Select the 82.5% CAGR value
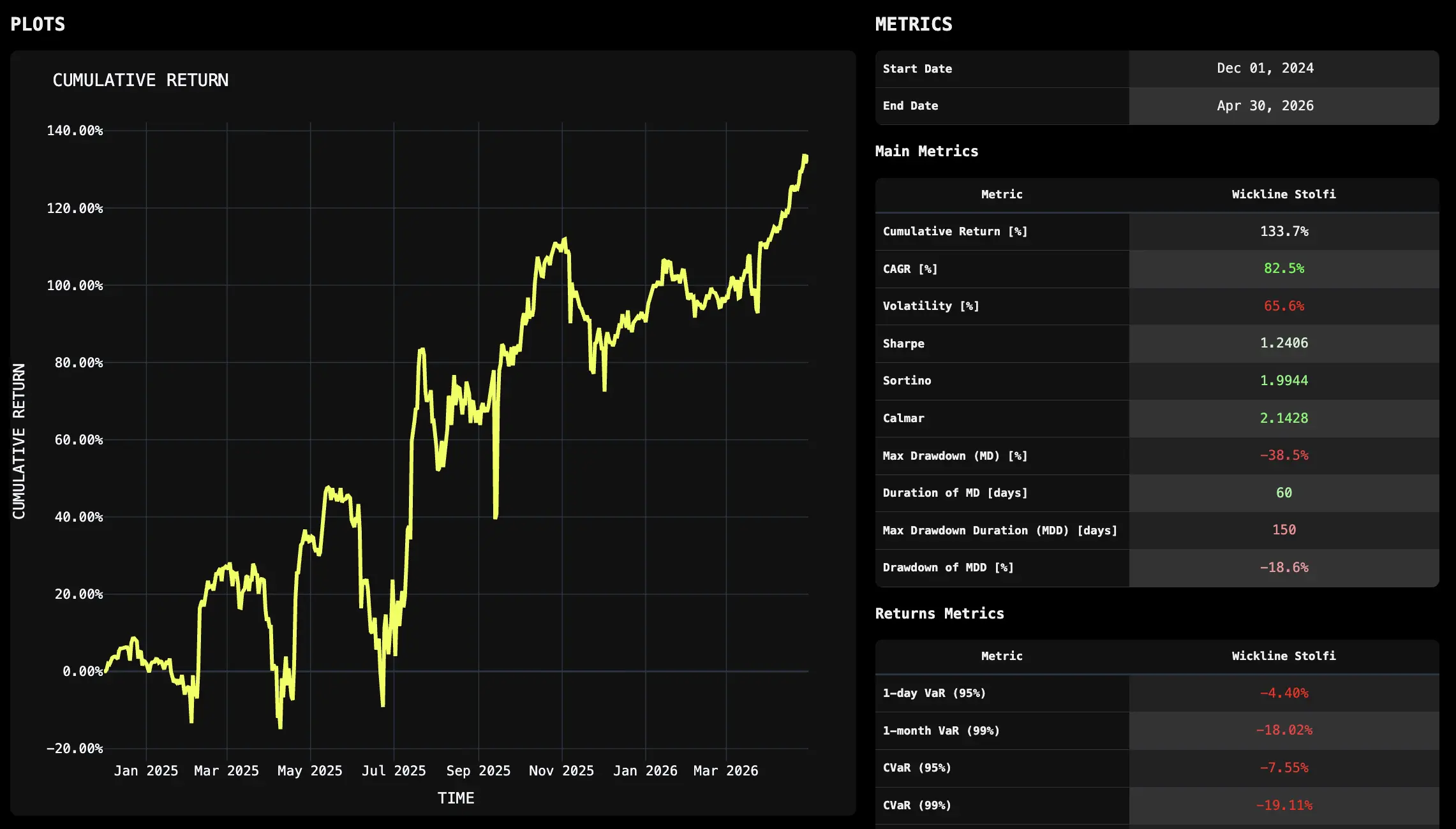 [1284, 268]
